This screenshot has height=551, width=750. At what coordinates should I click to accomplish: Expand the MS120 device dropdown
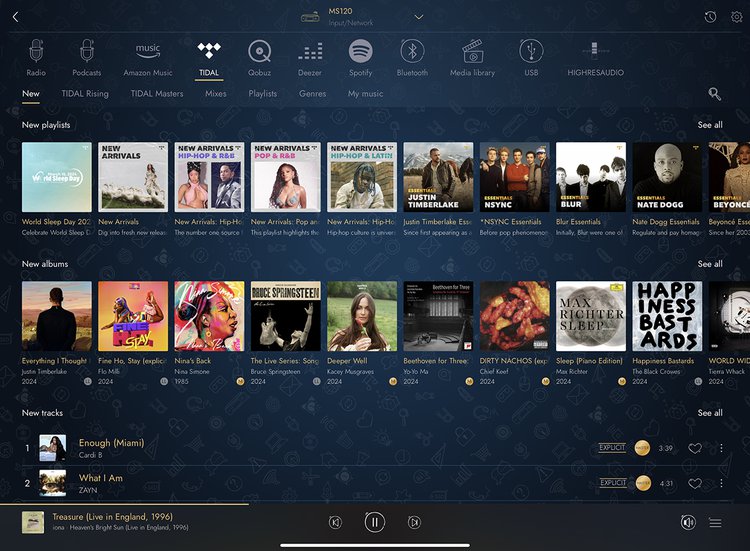coord(419,17)
